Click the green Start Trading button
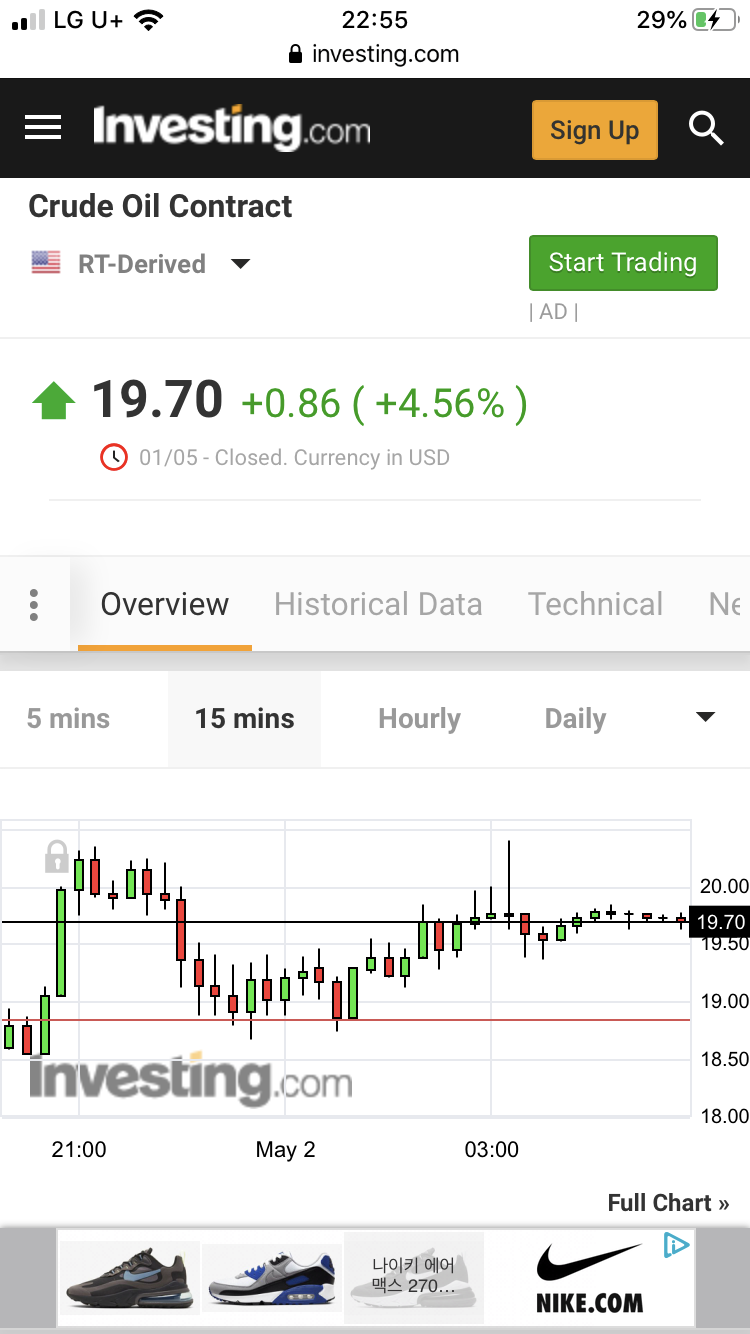The width and height of the screenshot is (750, 1334). pos(622,263)
